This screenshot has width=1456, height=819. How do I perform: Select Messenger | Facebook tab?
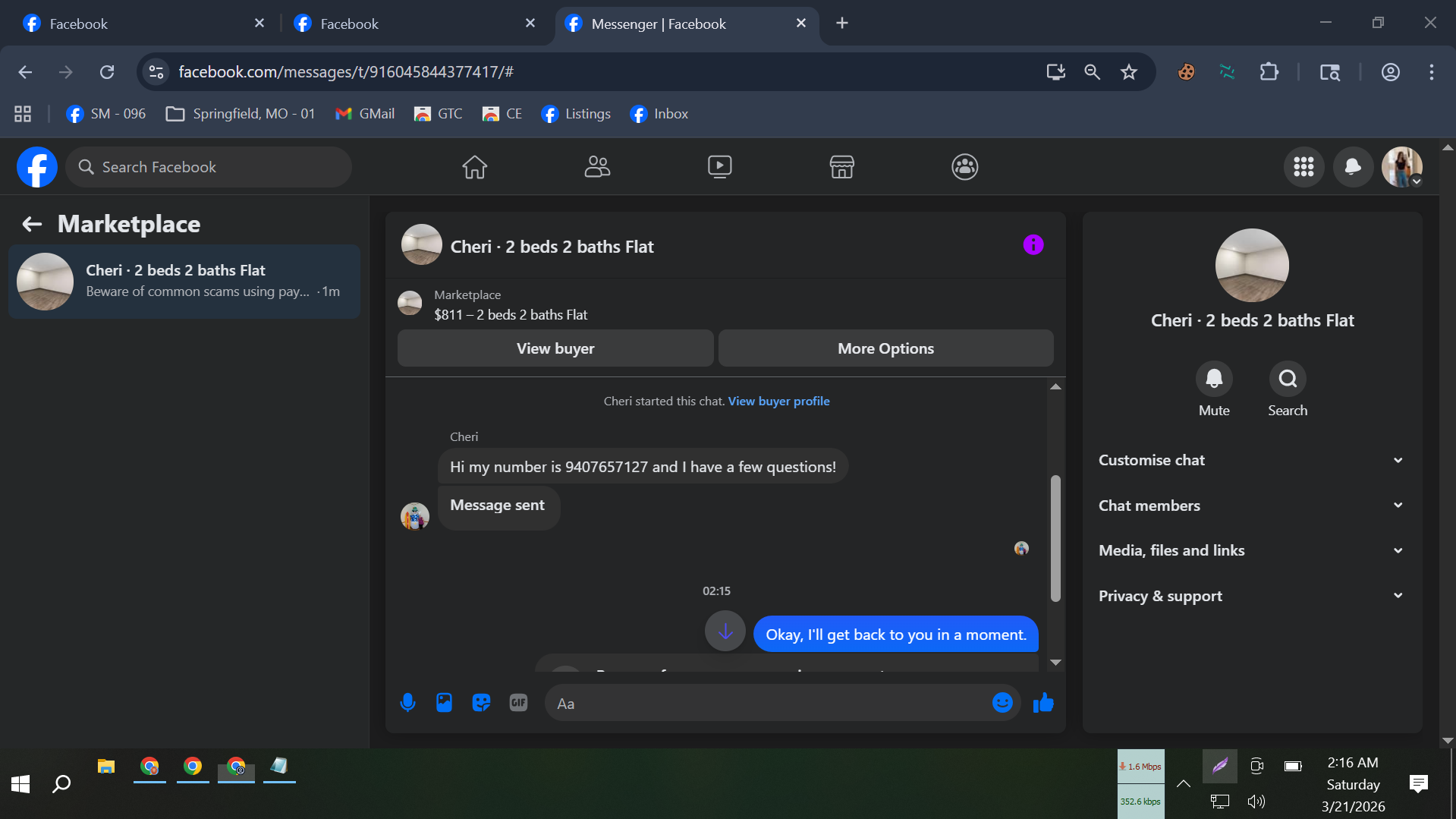687,24
